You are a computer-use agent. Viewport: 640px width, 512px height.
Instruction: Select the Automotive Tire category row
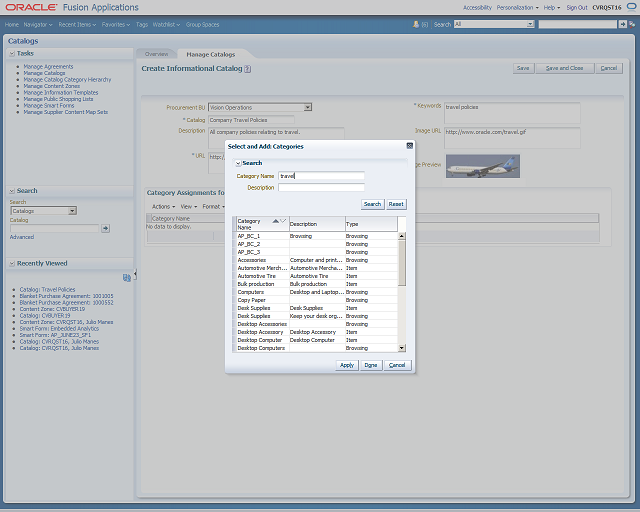317,276
